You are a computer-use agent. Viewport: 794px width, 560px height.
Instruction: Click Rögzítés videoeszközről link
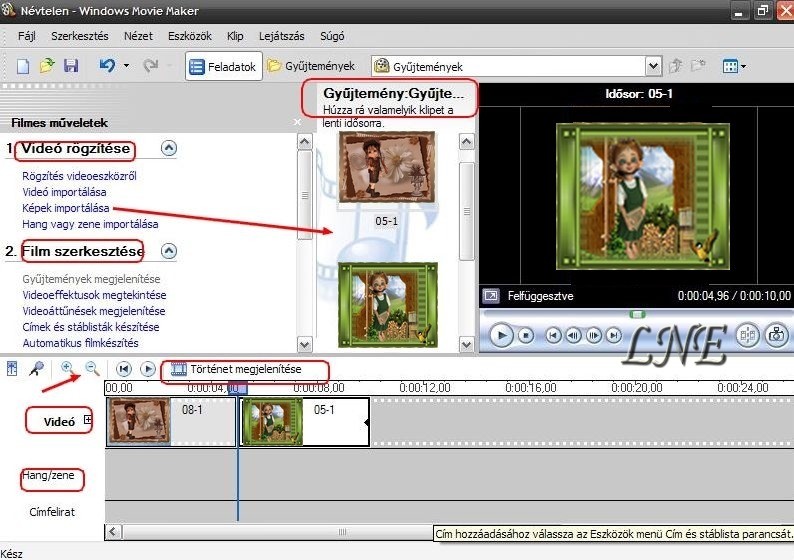point(80,176)
